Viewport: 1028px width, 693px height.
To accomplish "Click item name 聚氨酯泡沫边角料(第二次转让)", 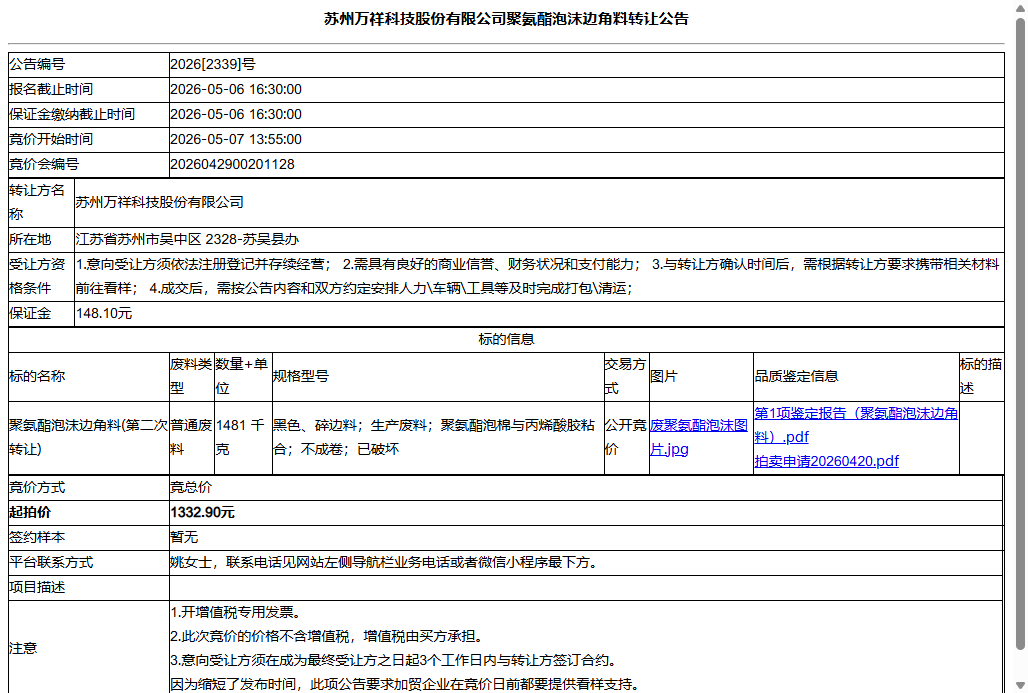I will 88,437.
